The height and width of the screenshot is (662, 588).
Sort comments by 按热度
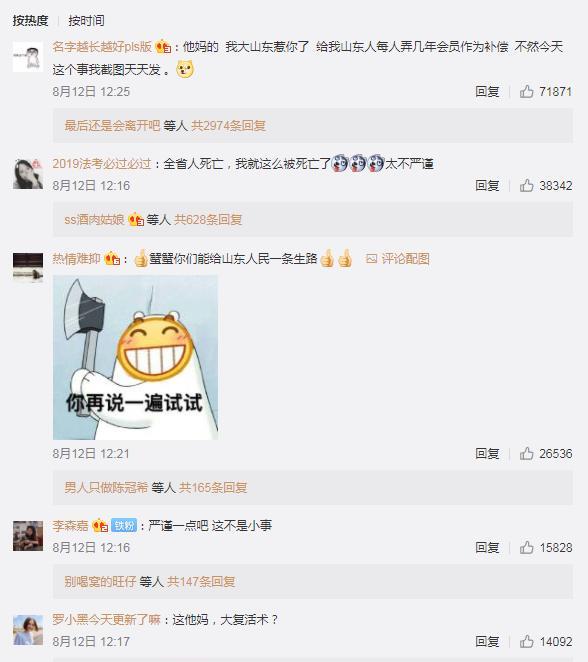pyautogui.click(x=30, y=20)
